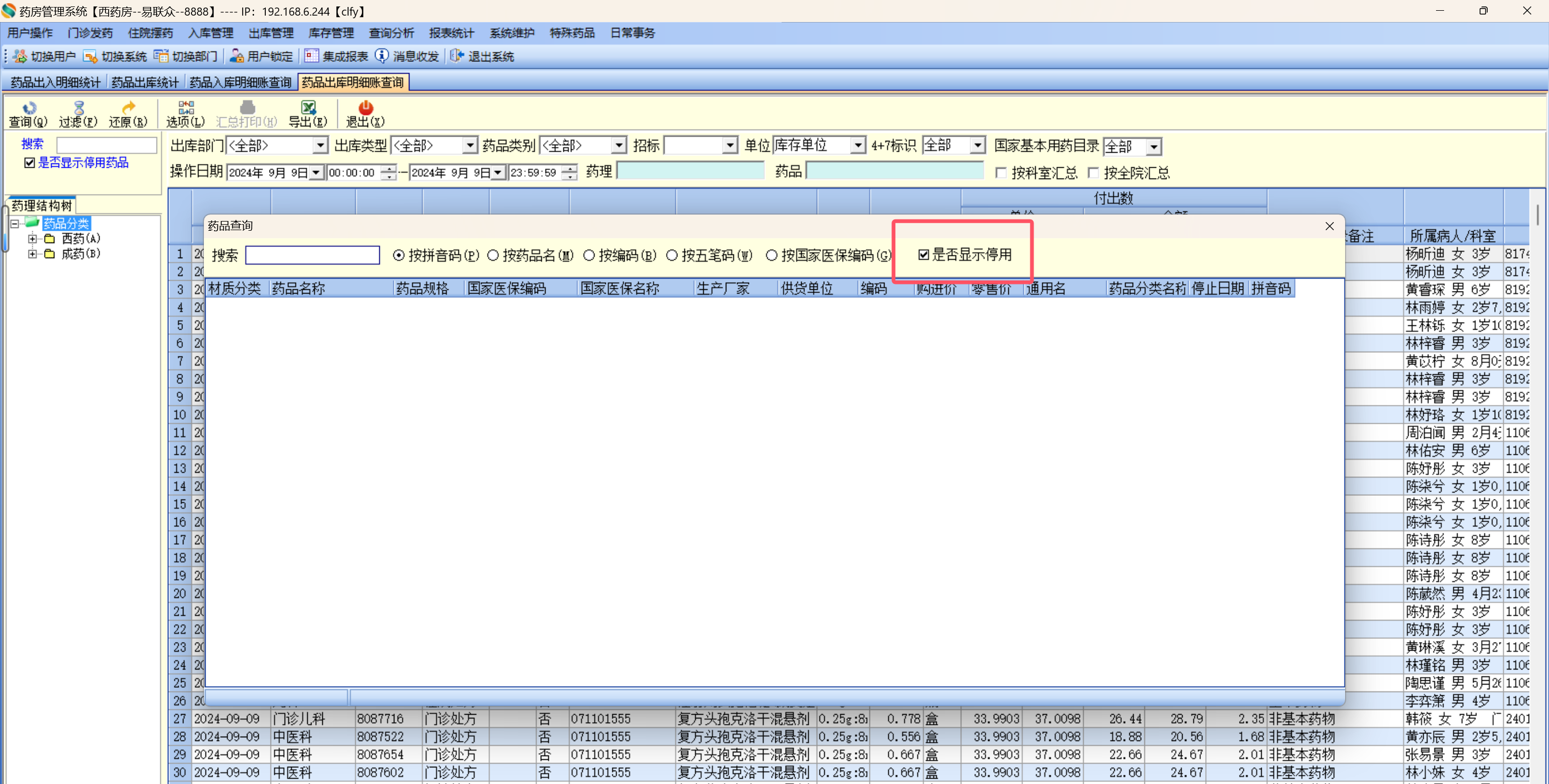1549x784 pixels.
Task: Enable the 按科室汇总 checkbox
Action: pos(1001,174)
